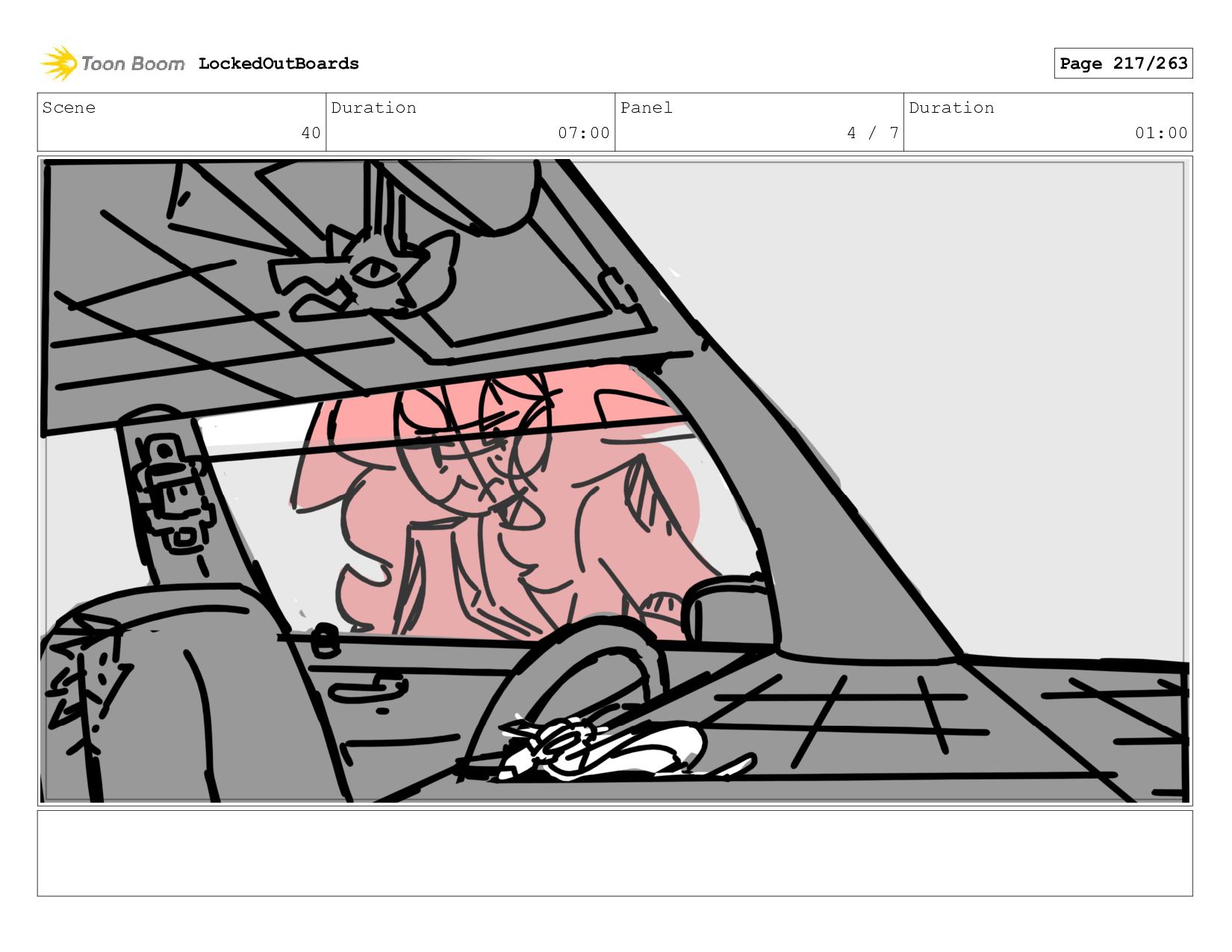Select the scene duration 07:00
1232x952 pixels.
point(584,133)
